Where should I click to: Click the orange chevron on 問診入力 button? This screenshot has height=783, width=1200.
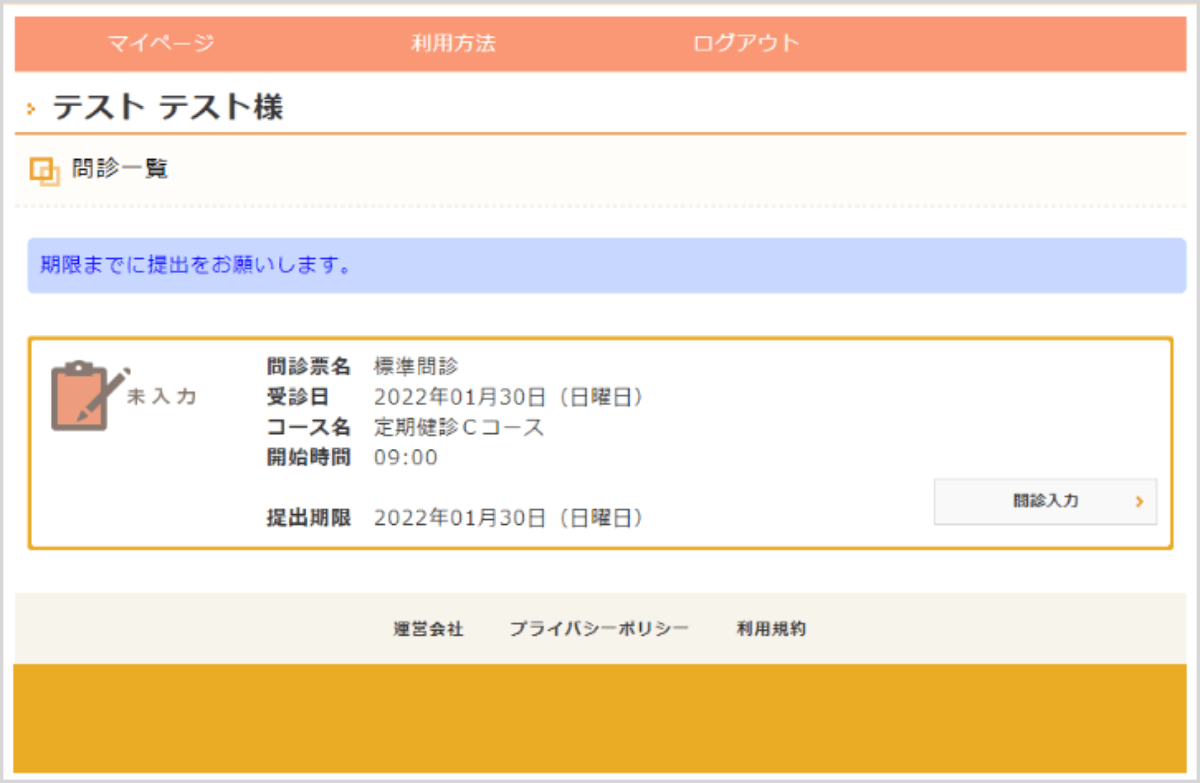pyautogui.click(x=1139, y=501)
